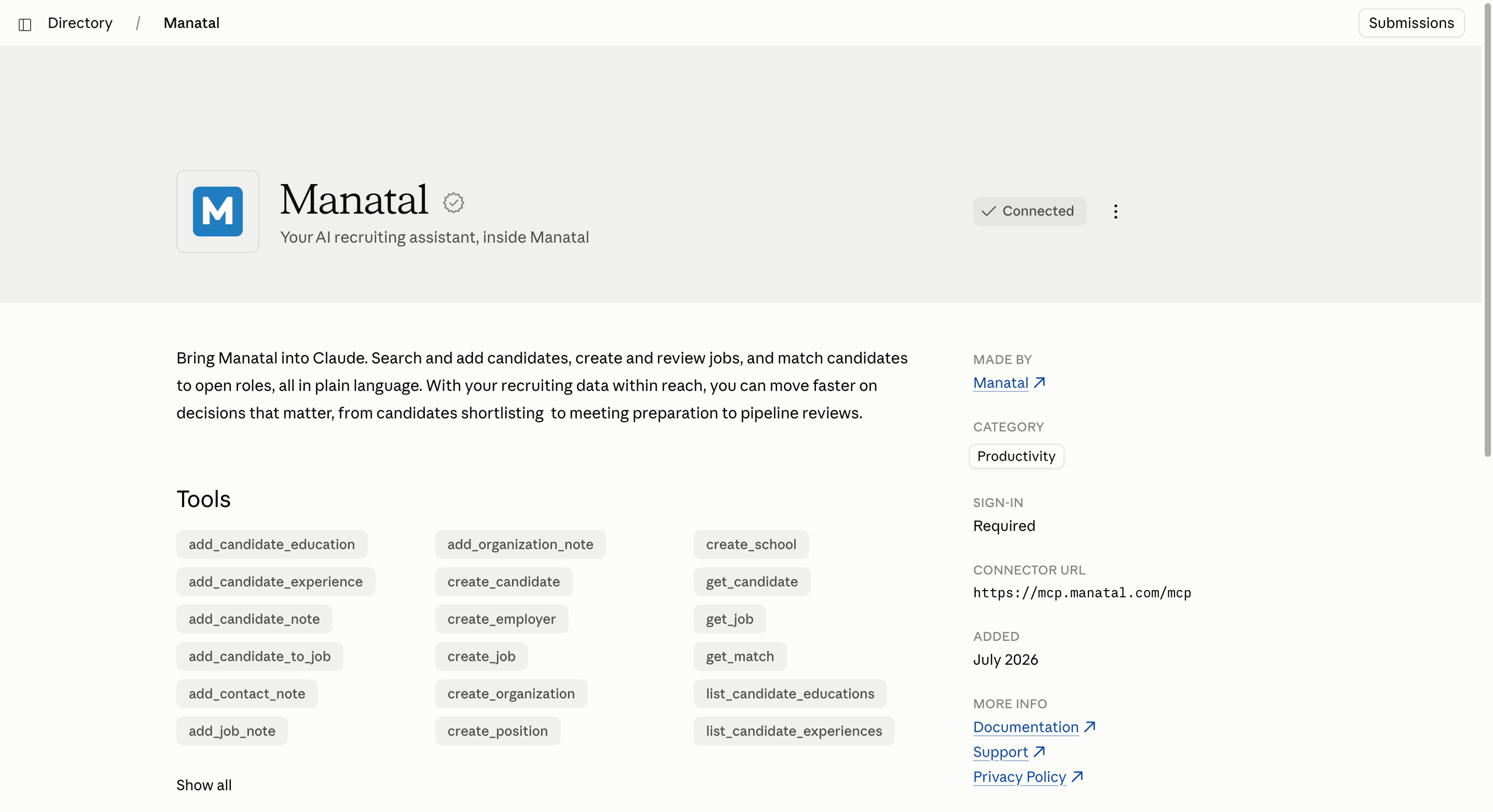Select the Productivity category tag

click(x=1016, y=456)
